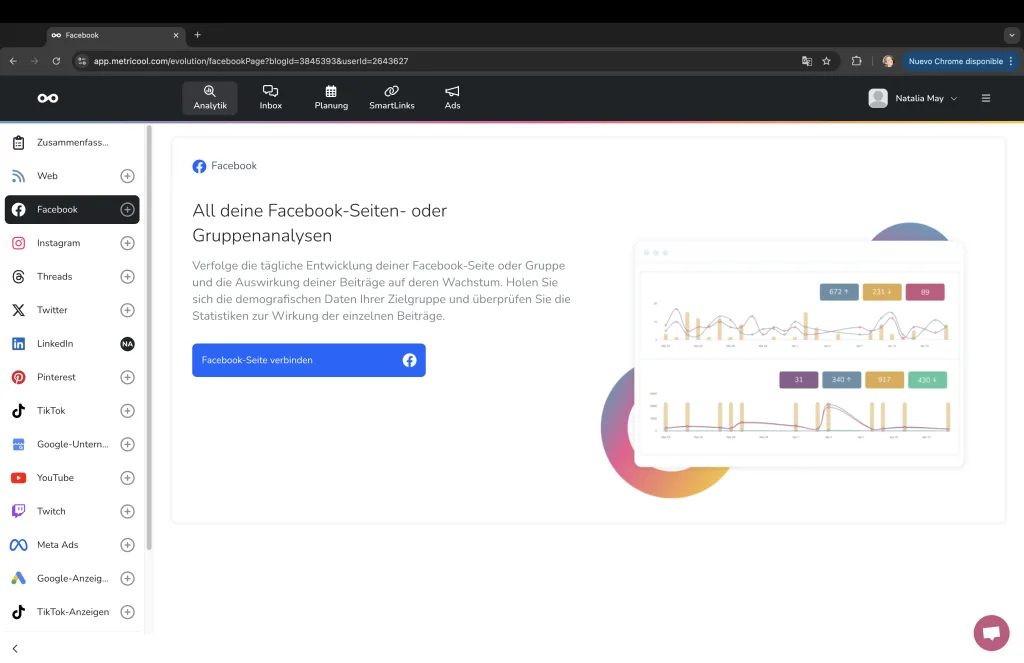
Task: Click the sidebar vertical scrollbar
Action: pyautogui.click(x=149, y=338)
